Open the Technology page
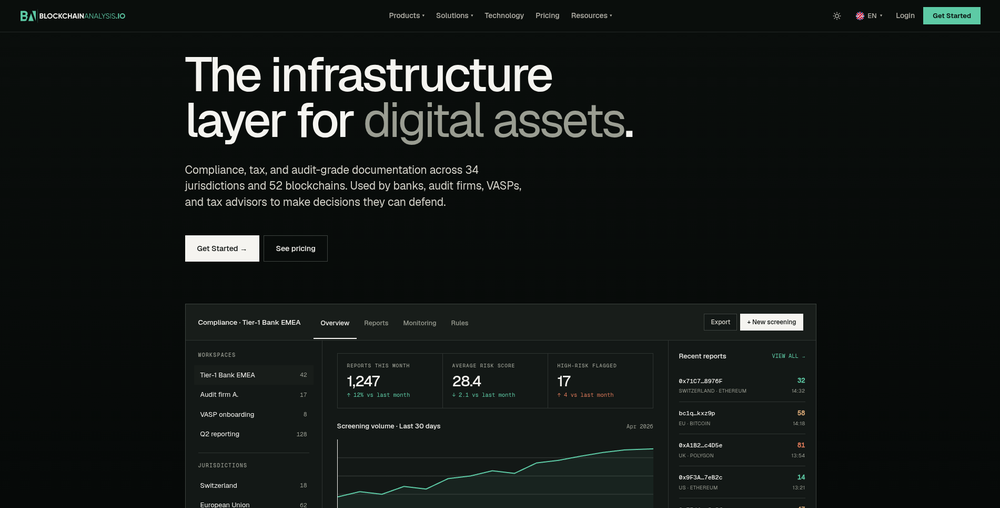 (x=504, y=16)
